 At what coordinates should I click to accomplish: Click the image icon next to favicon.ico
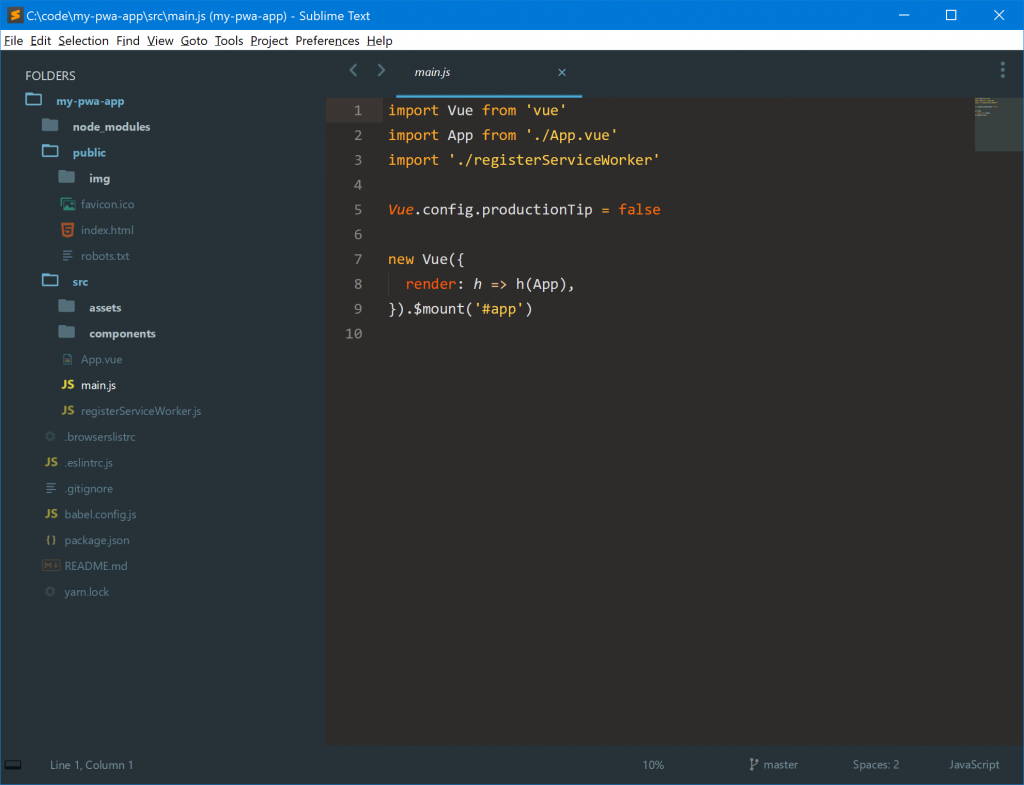[x=67, y=204]
